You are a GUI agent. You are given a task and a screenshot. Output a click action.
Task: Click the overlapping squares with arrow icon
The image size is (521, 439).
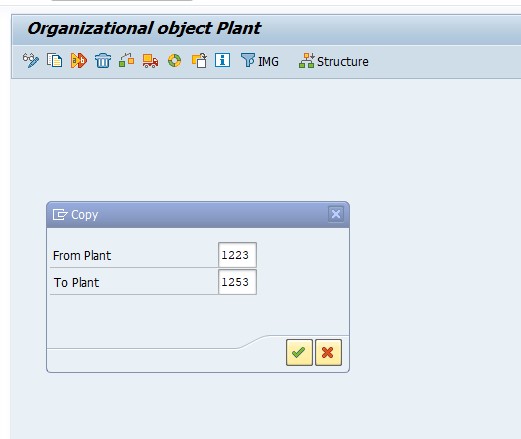pyautogui.click(x=199, y=61)
